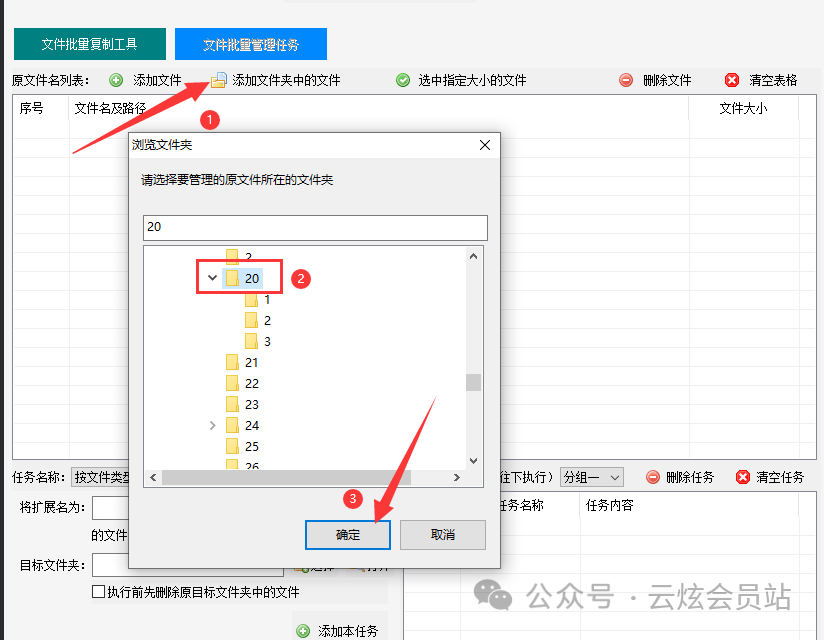Select folder 20 in the tree
Viewport: 824px width, 640px height.
point(252,278)
